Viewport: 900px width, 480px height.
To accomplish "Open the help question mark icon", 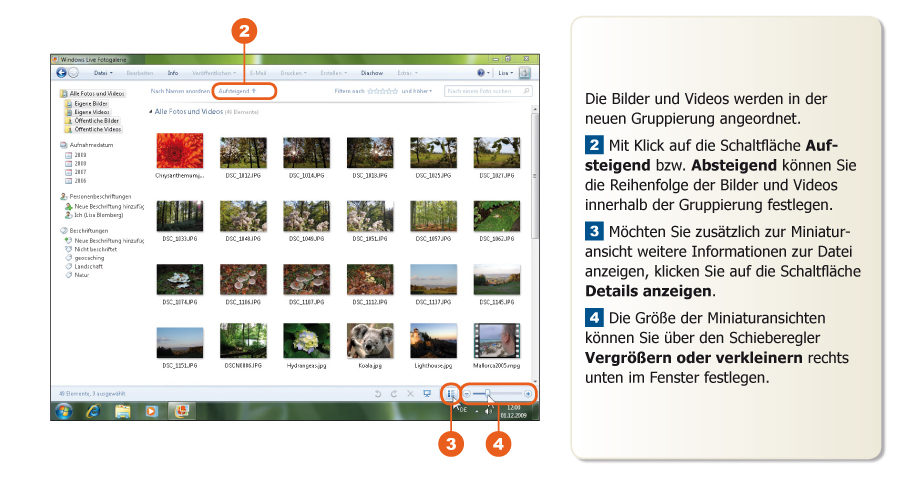I will point(481,73).
